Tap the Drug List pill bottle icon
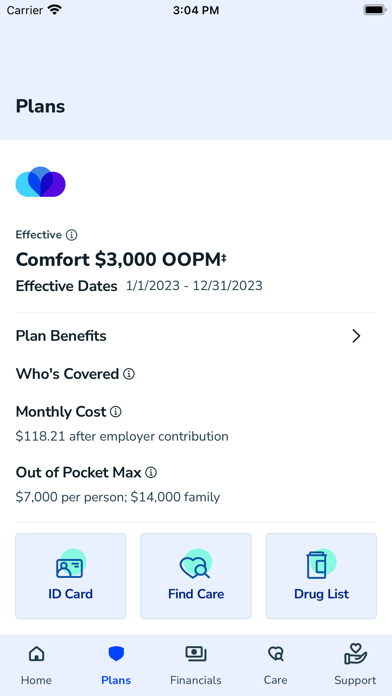 tap(316, 565)
